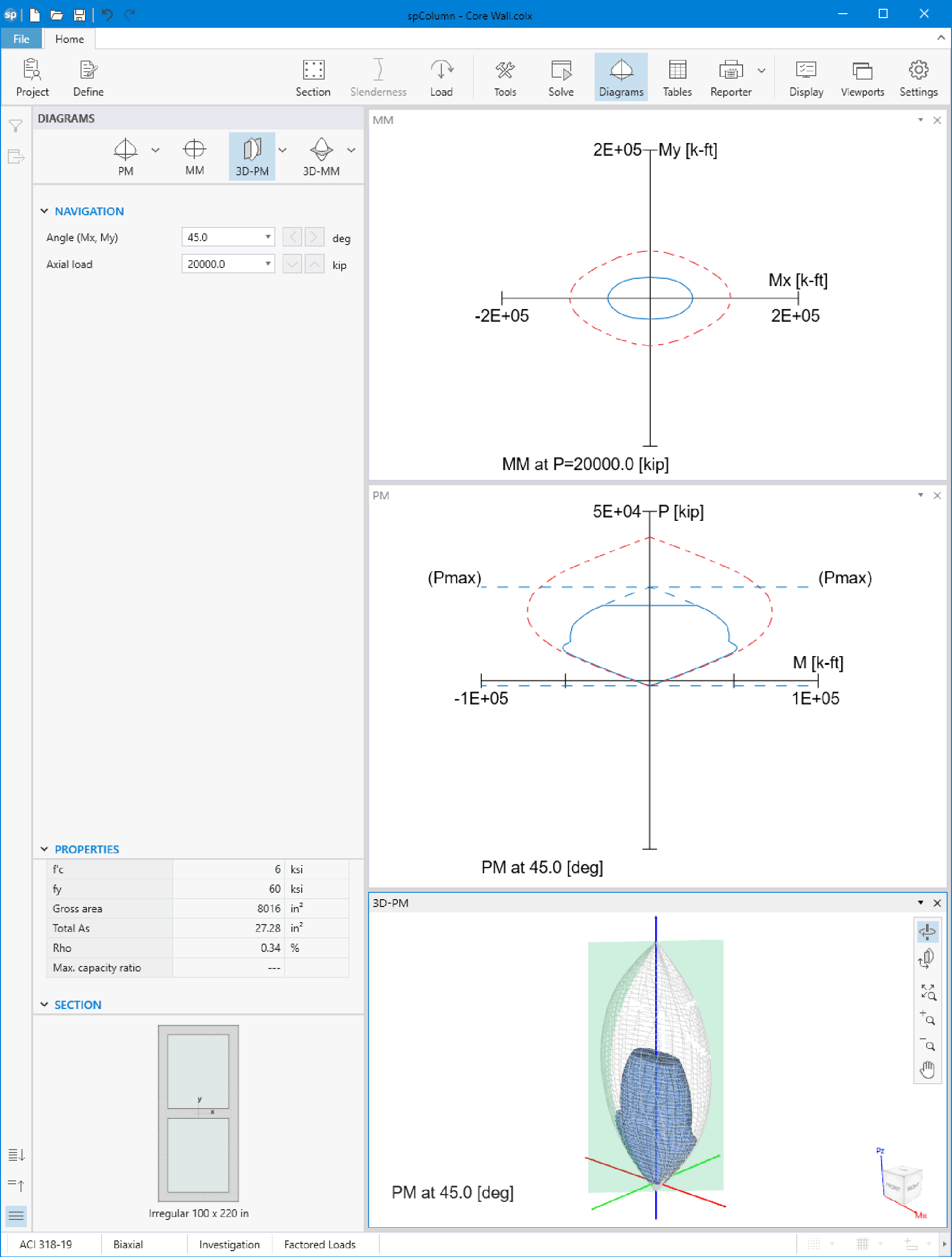Open the Angle (Mx, My) combo box
This screenshot has height=1257, width=952.
click(x=228, y=237)
